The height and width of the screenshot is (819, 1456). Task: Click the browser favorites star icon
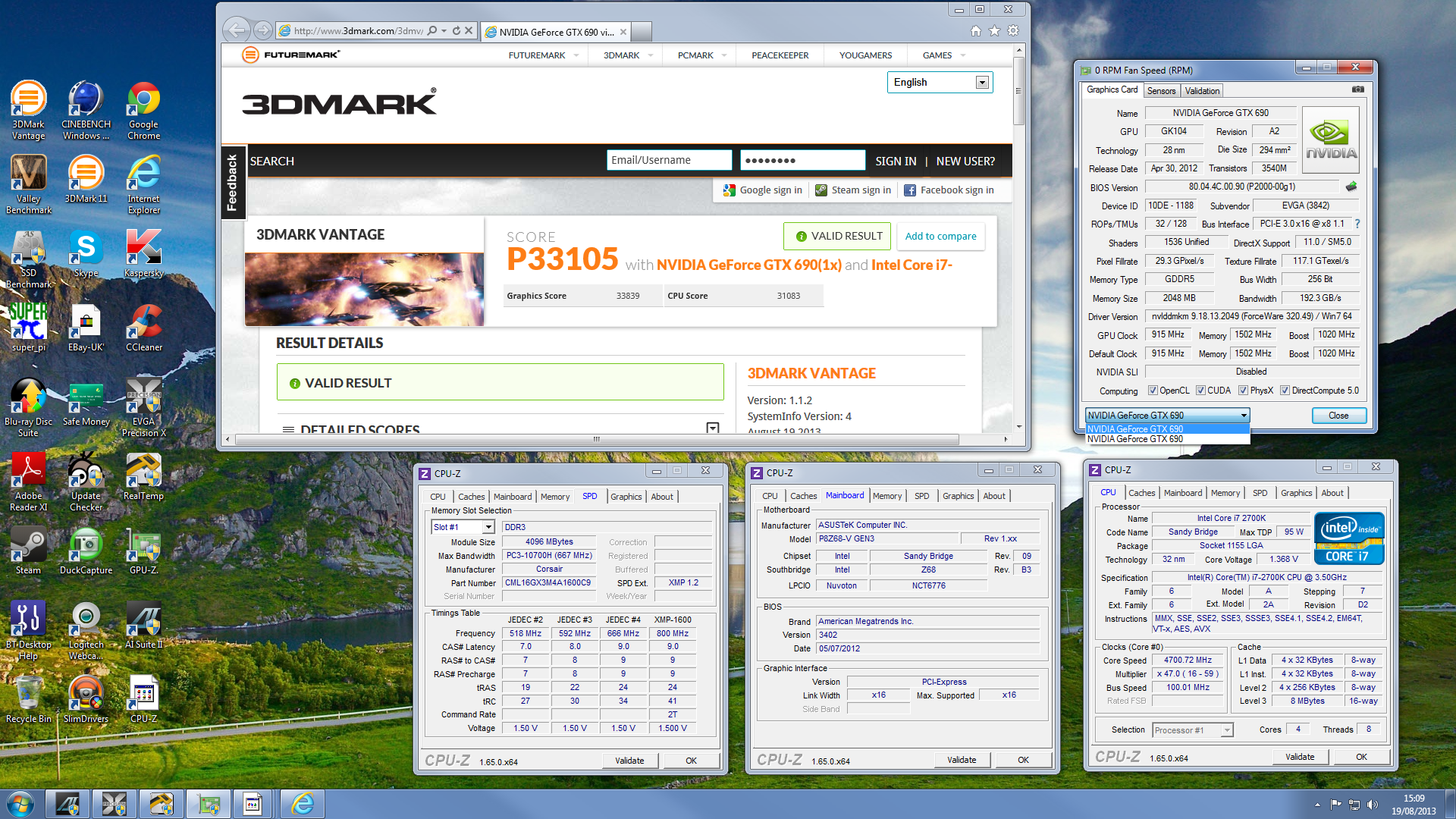click(994, 31)
